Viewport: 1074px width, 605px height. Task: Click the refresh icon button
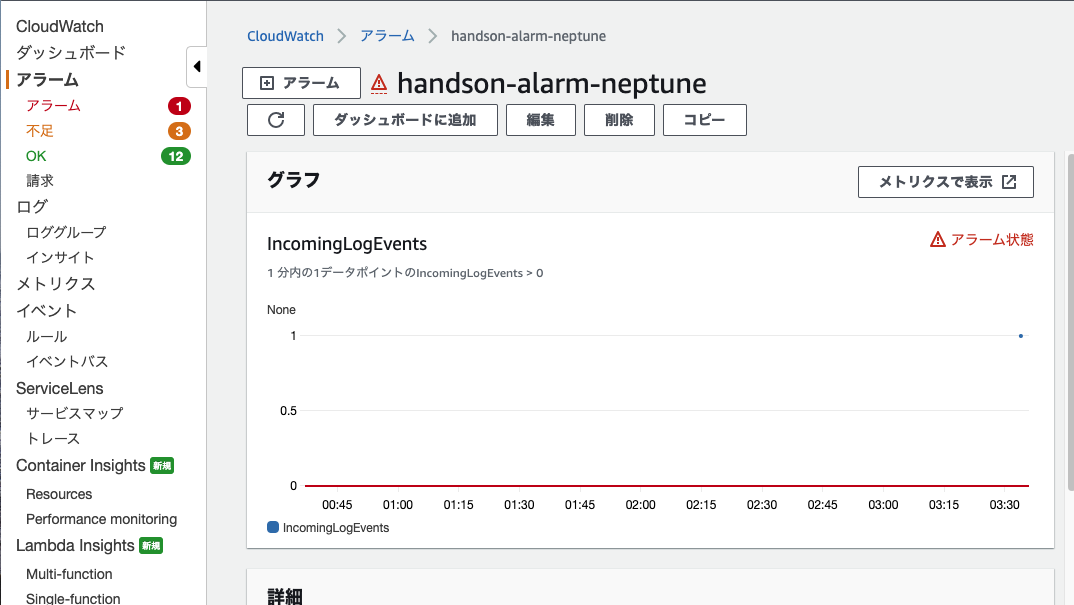coord(276,120)
